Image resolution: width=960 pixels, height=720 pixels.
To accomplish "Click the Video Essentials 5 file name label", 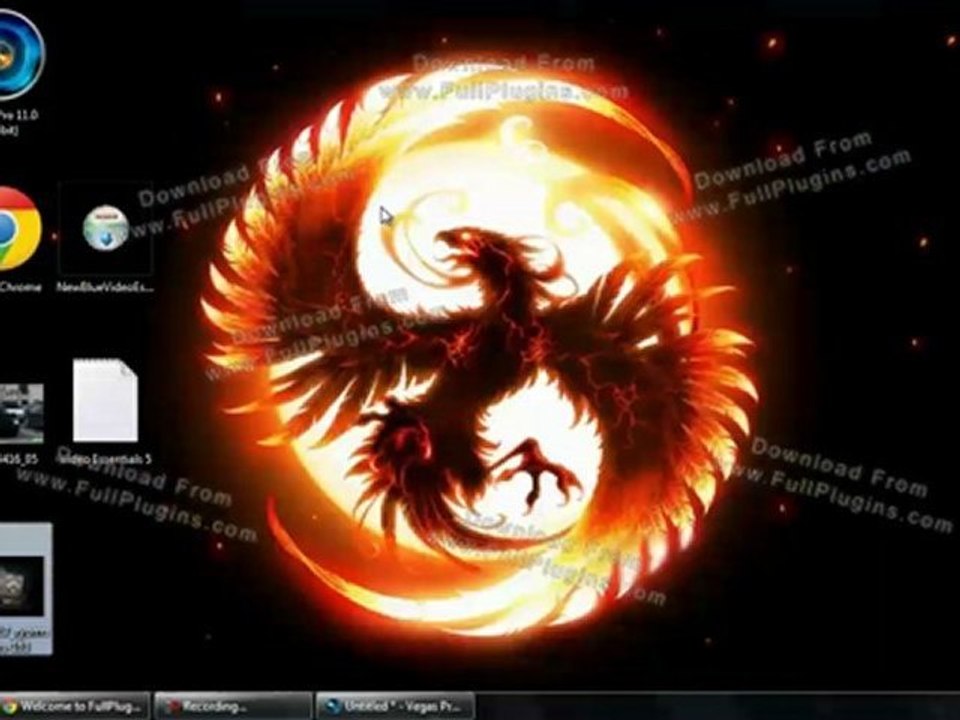I will (x=105, y=459).
